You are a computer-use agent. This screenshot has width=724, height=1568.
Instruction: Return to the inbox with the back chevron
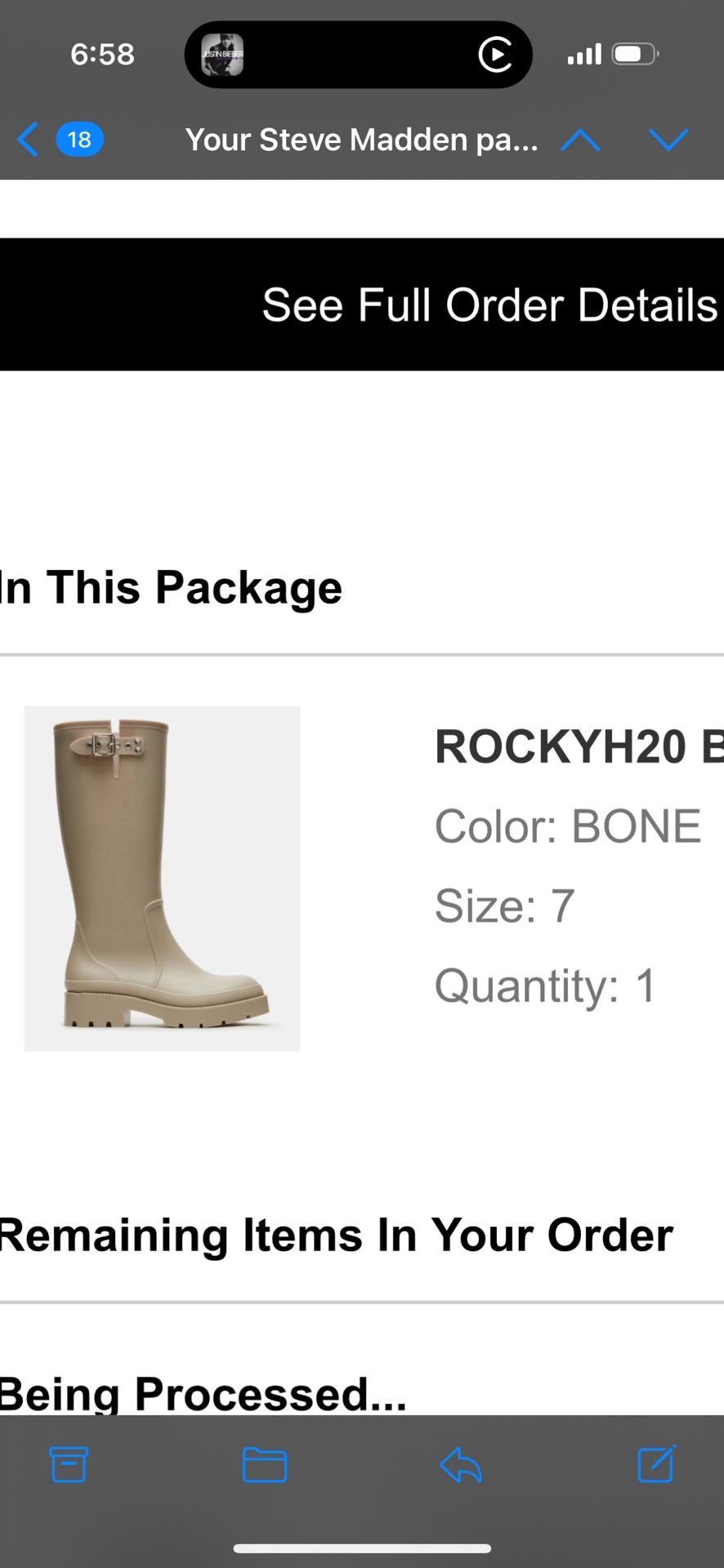(x=28, y=140)
